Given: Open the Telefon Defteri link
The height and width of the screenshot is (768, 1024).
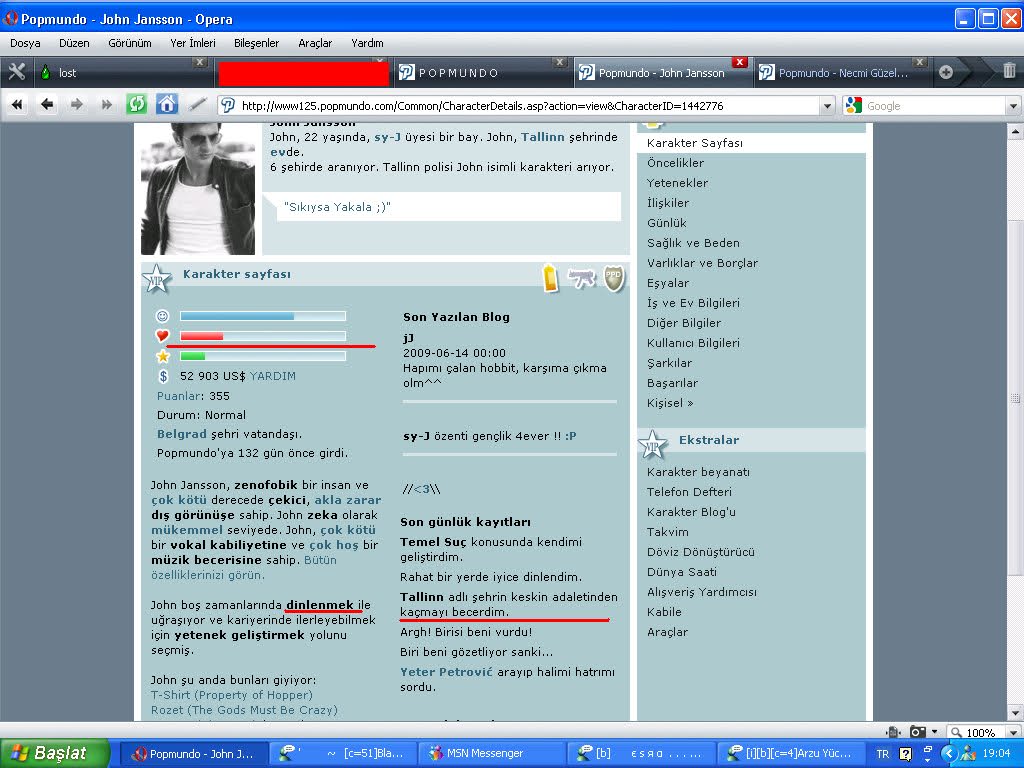Looking at the screenshot, I should (689, 492).
